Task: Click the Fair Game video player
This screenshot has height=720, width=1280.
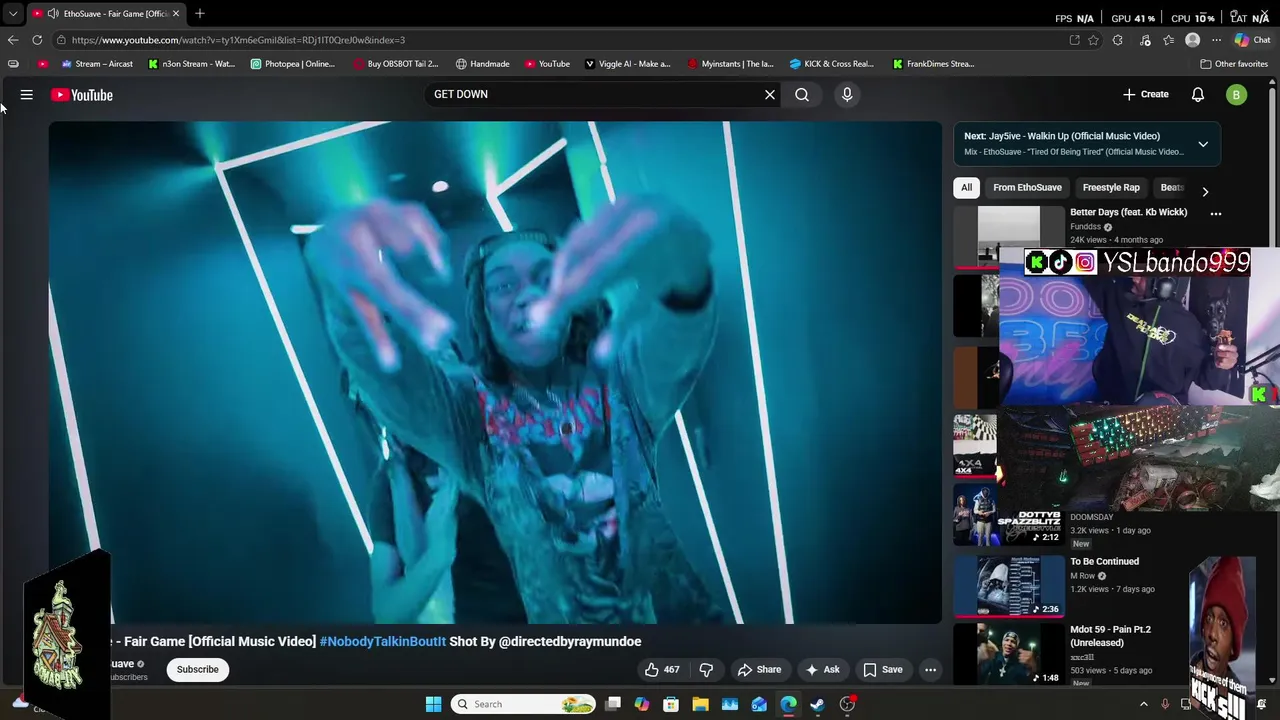Action: coord(495,372)
